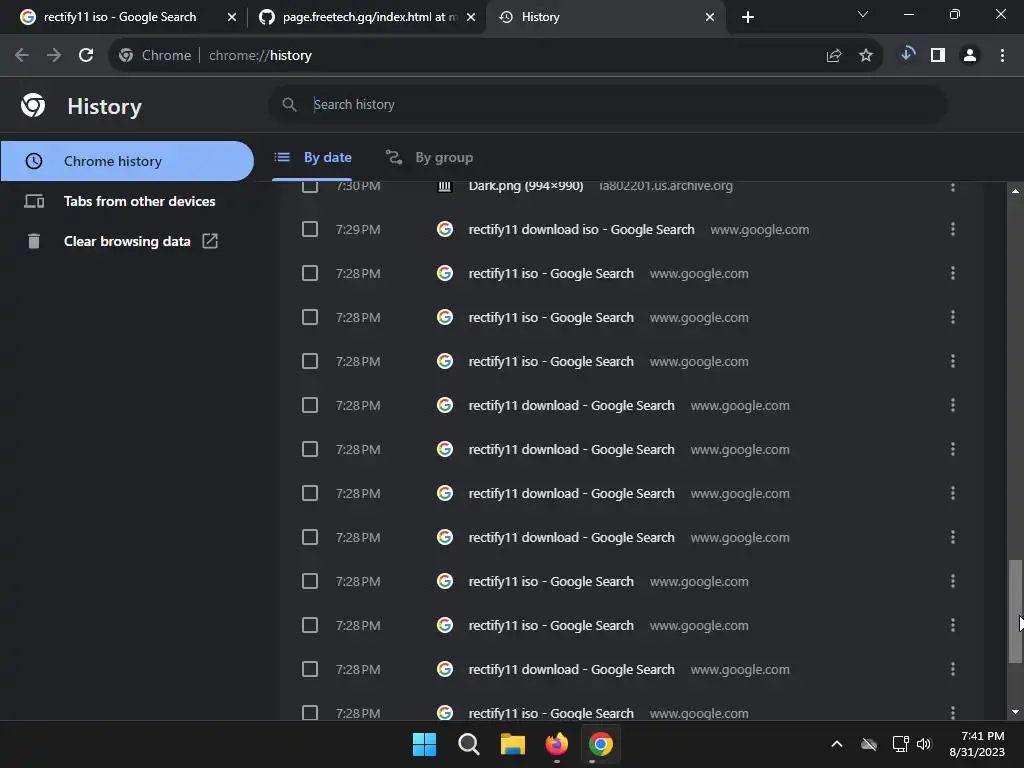
Task: Open the Downloads toolbar icon
Action: (906, 54)
